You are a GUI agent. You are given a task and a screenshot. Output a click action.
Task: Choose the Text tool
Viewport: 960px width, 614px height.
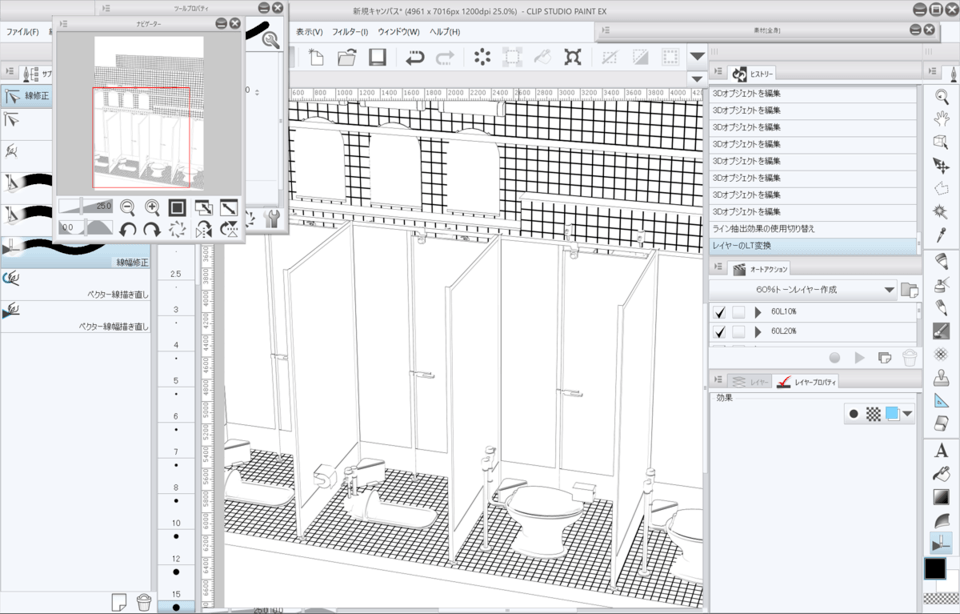(941, 450)
